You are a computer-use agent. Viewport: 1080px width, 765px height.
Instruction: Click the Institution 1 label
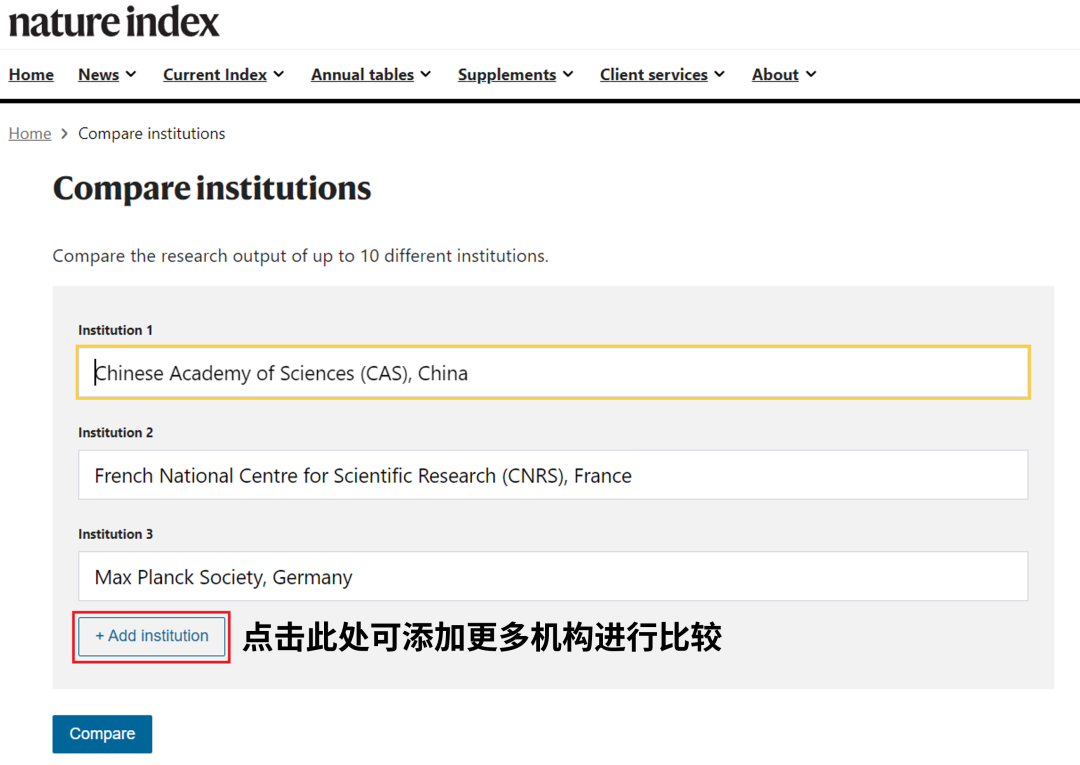tap(115, 331)
